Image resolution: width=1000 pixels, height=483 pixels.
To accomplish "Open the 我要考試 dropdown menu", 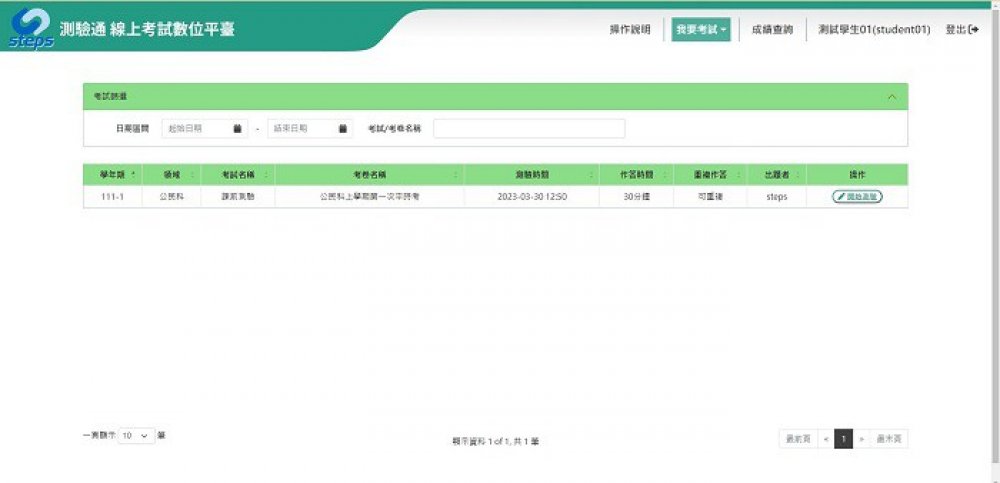I will click(700, 30).
